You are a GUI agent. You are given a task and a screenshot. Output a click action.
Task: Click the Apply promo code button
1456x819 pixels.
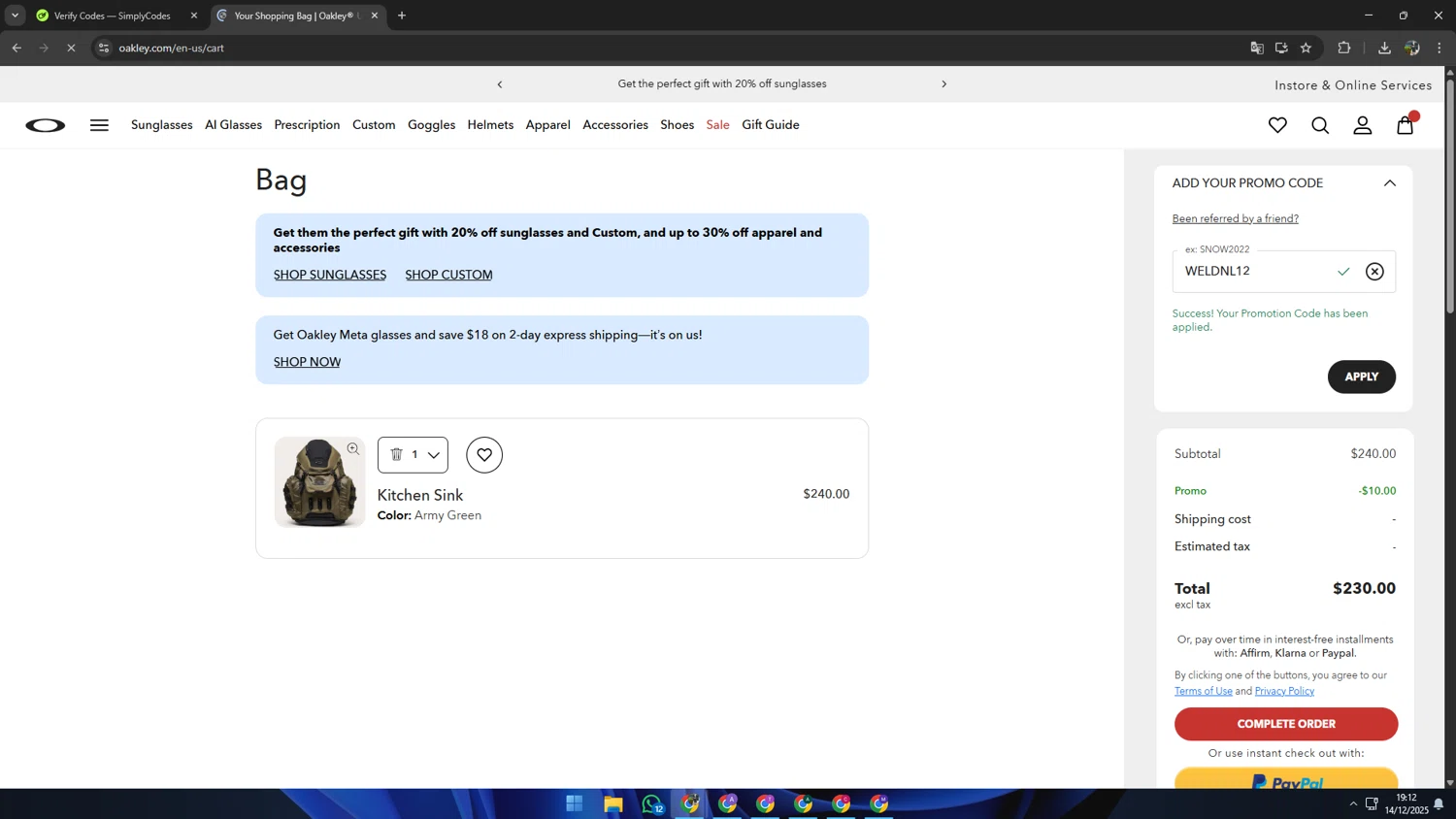tap(1361, 377)
